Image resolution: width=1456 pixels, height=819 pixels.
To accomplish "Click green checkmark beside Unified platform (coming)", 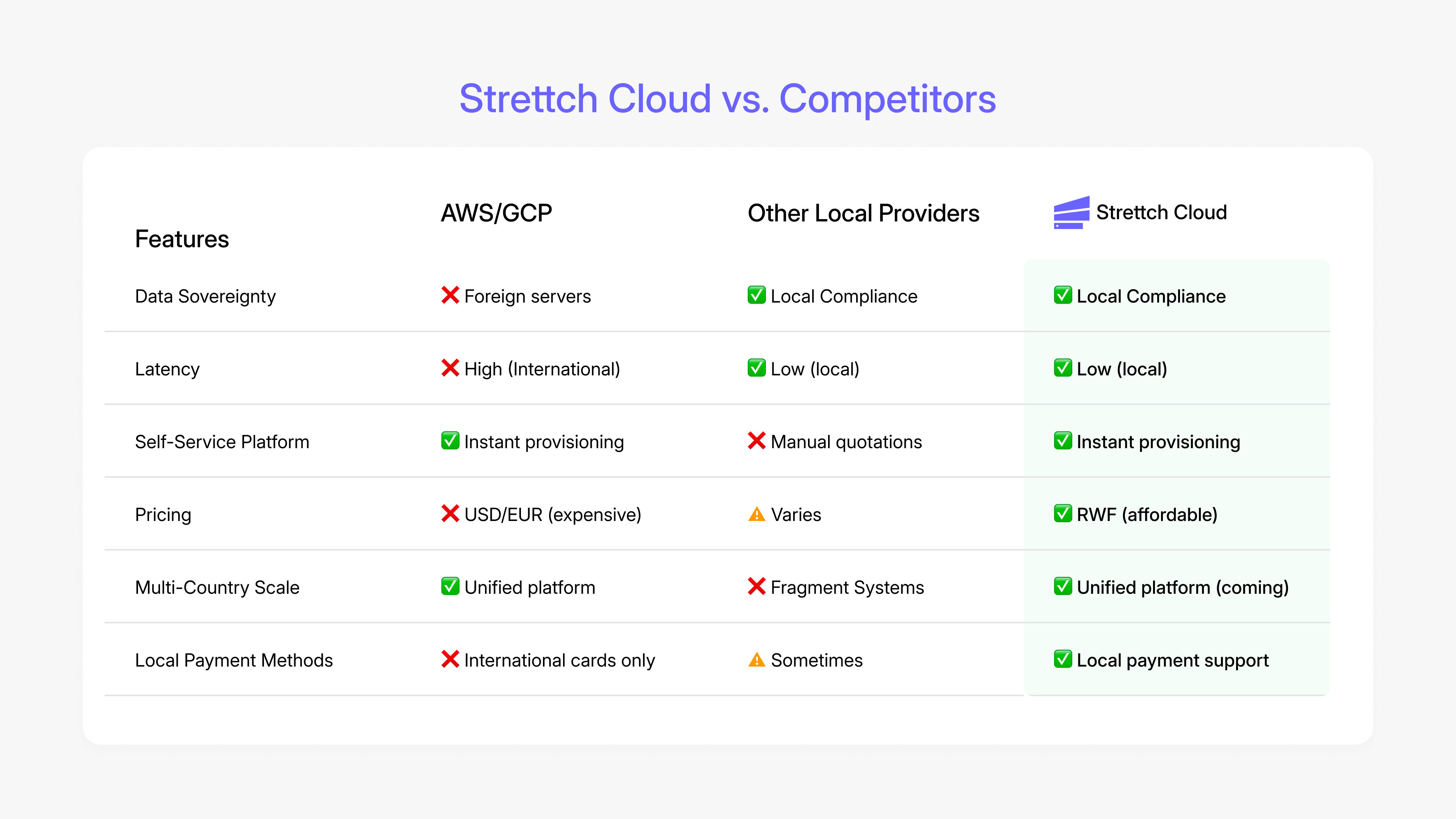I will [x=1062, y=586].
